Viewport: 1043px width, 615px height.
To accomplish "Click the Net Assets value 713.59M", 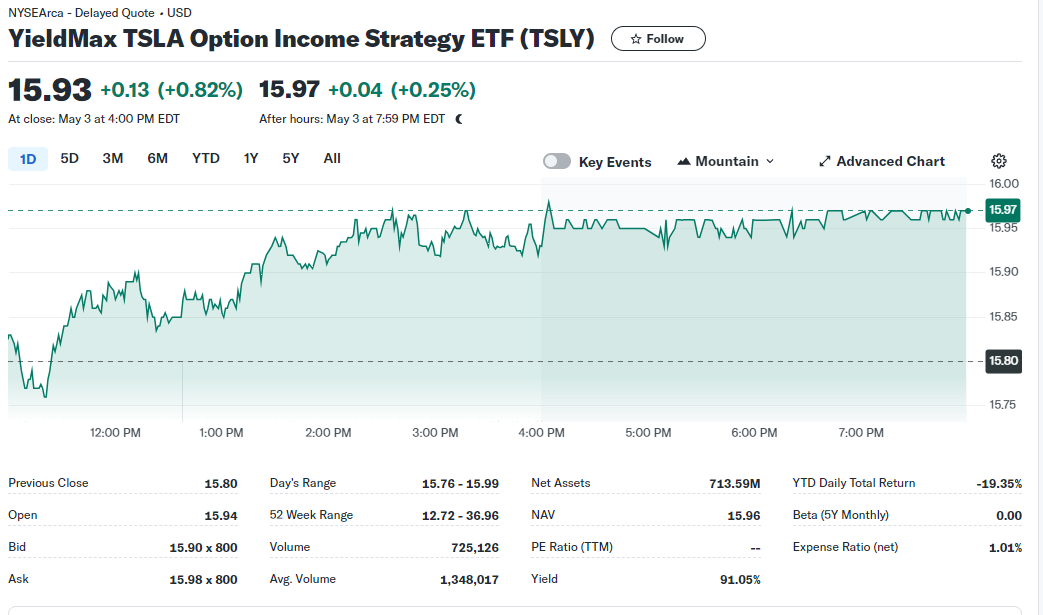I will tap(734, 484).
